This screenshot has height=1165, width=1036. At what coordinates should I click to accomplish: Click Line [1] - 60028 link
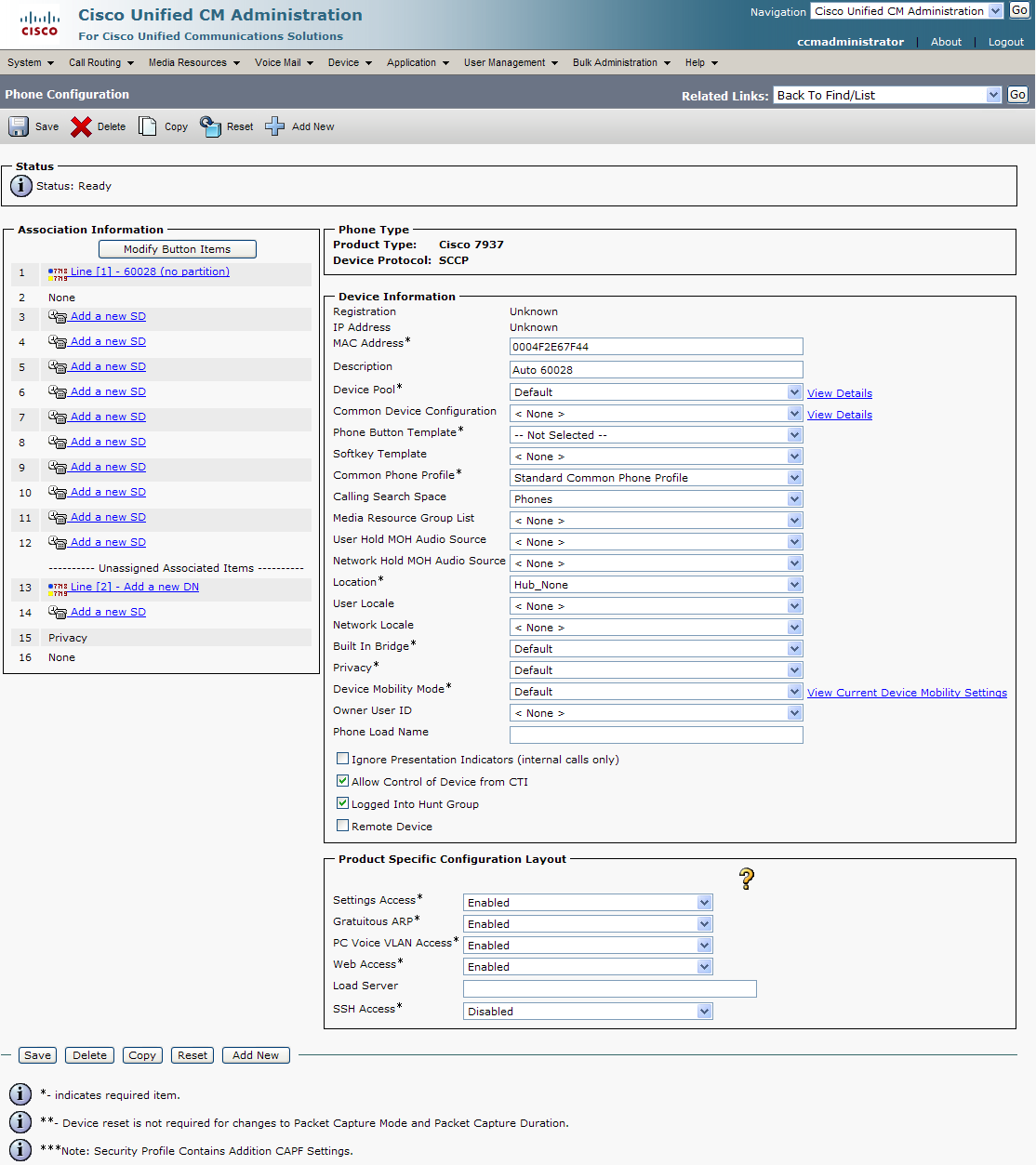(x=150, y=271)
